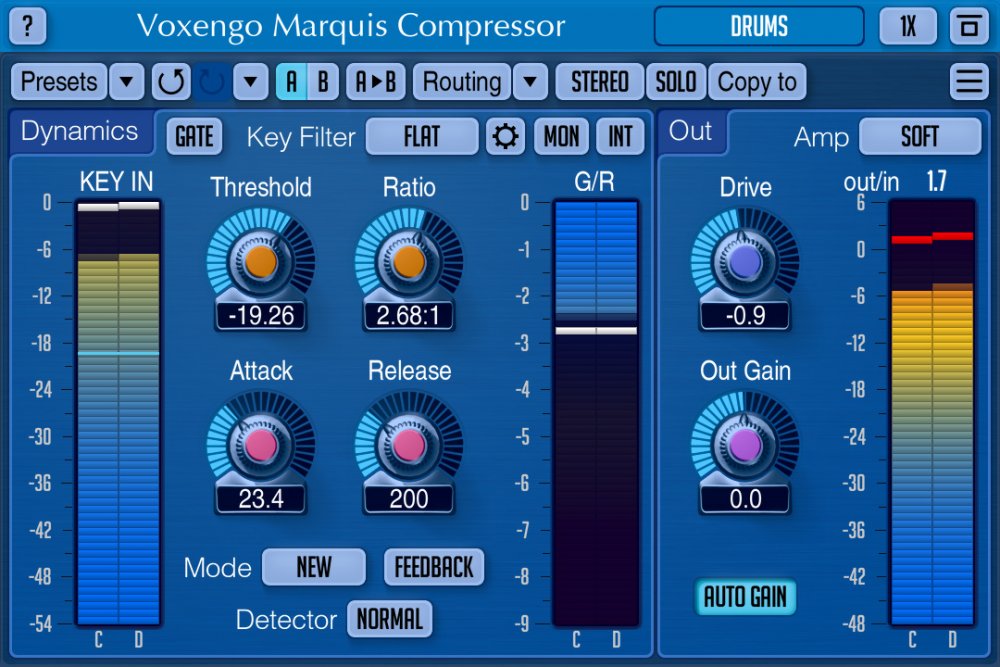Open the help question mark button
Image resolution: width=1000 pixels, height=667 pixels.
point(27,26)
